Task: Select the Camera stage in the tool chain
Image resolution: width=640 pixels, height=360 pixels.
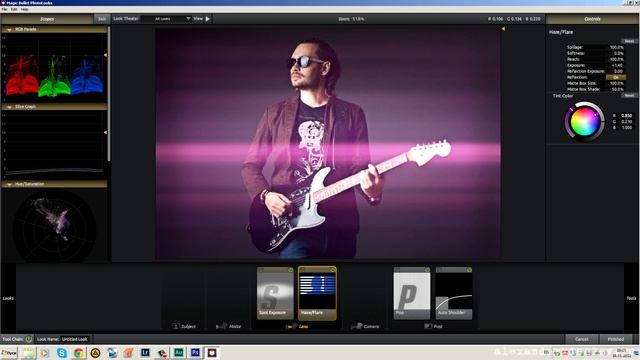Action: tap(365, 326)
